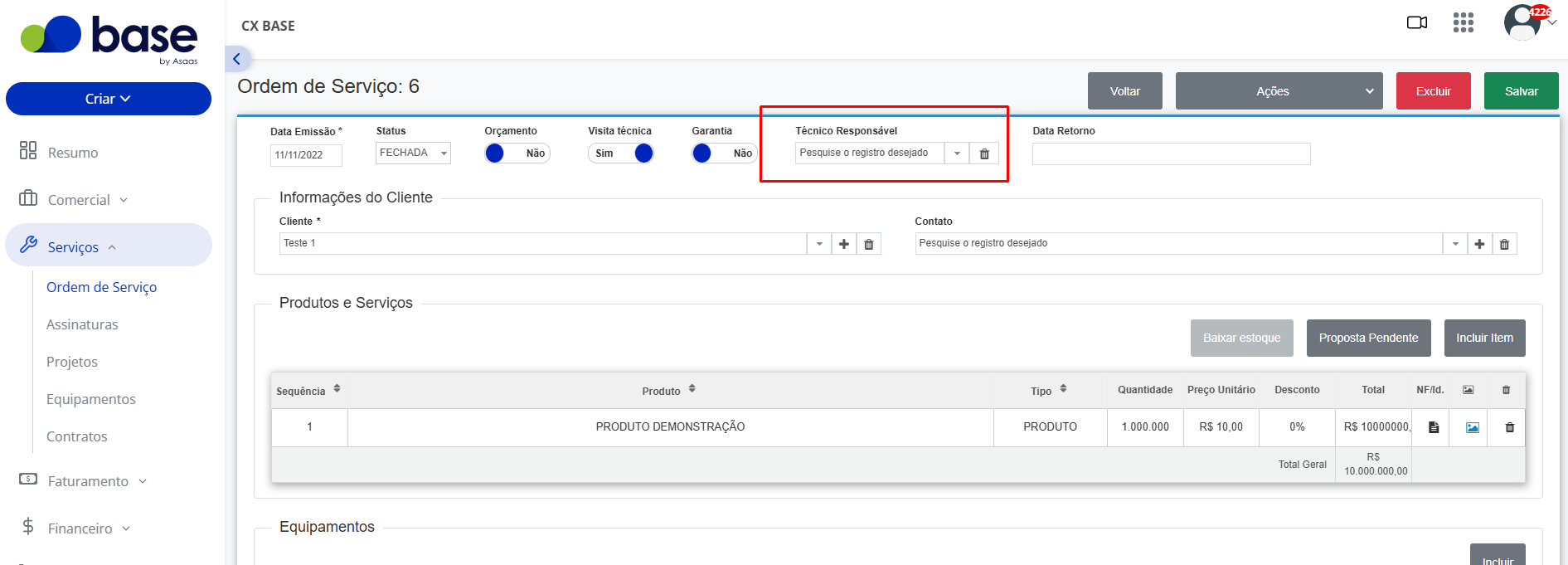This screenshot has width=1568, height=565.
Task: Open the user profile avatar menu
Action: [1522, 22]
